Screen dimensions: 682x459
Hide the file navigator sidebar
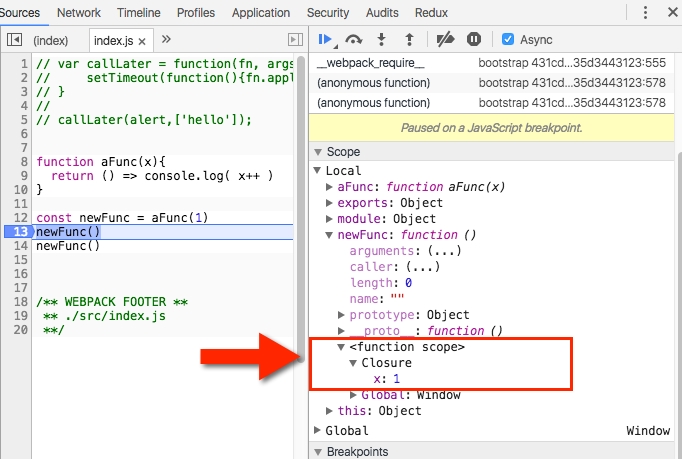(15, 40)
